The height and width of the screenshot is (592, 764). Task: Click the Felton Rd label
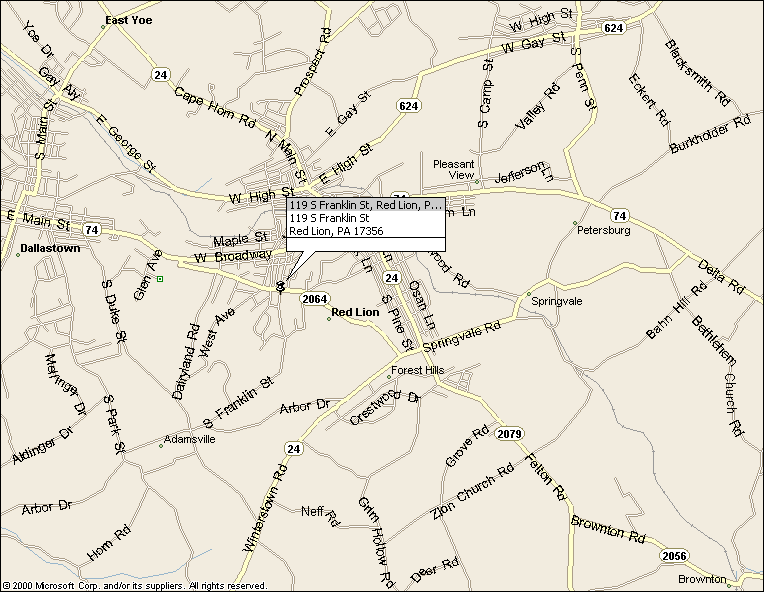pos(545,477)
